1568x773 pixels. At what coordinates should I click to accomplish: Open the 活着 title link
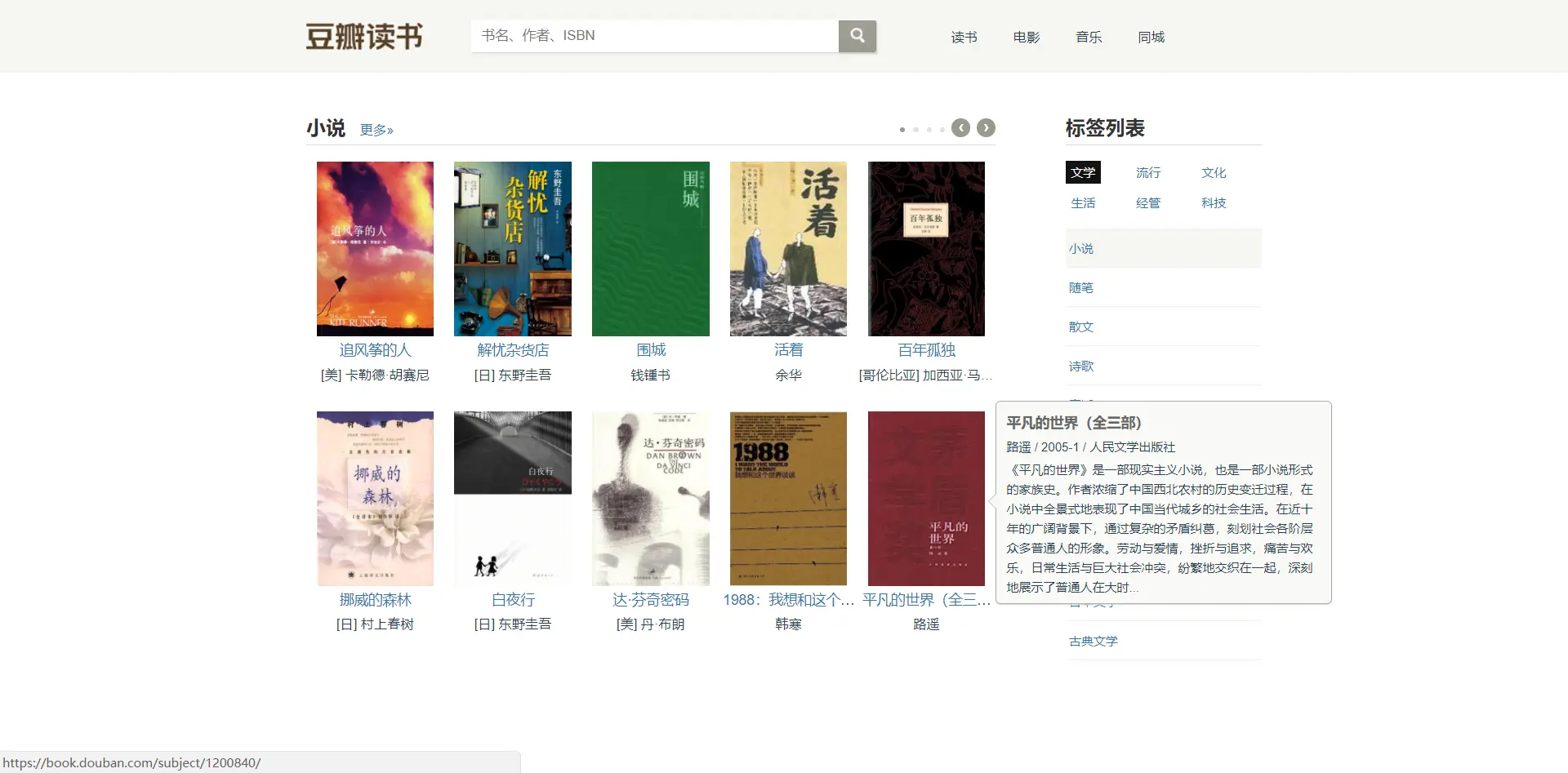[788, 350]
